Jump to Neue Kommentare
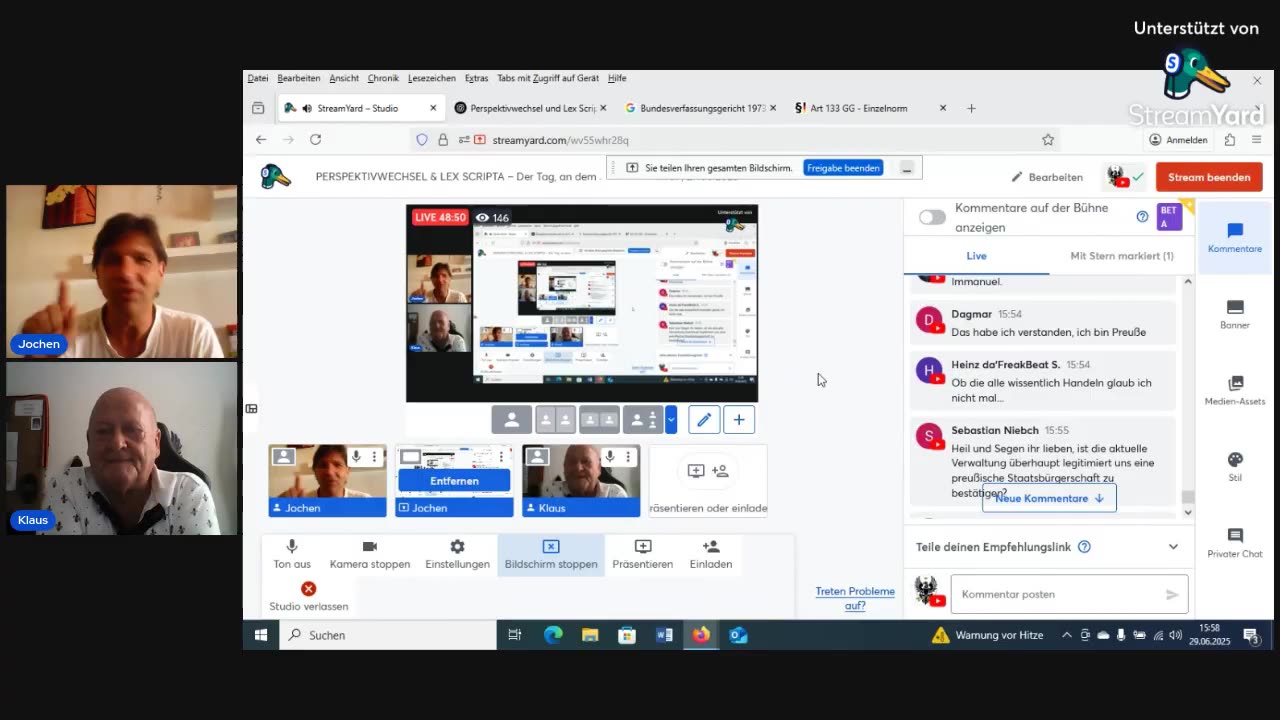1280x720 pixels. 1049,498
